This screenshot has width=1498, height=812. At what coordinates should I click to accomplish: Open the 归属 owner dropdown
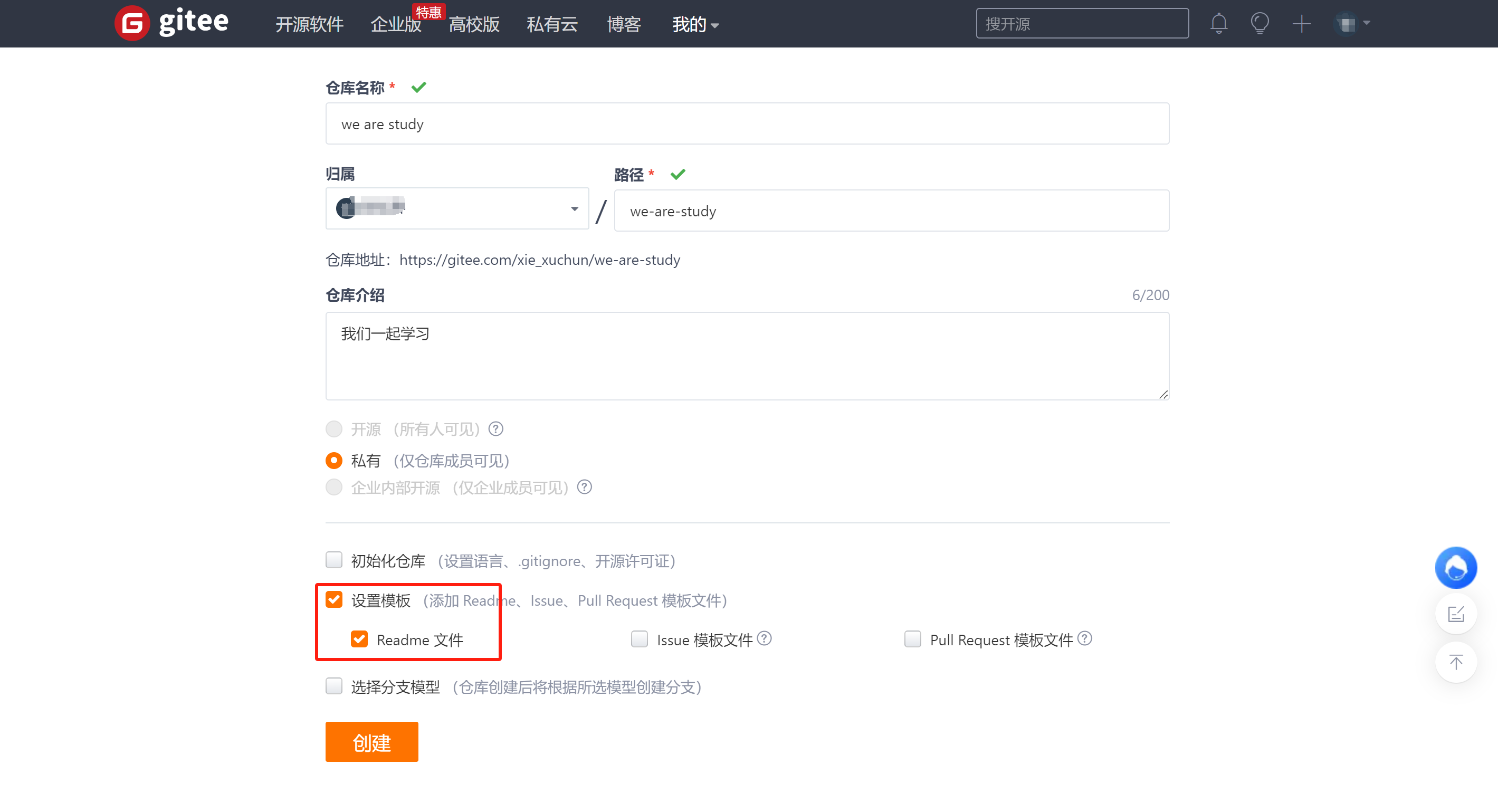tap(457, 208)
